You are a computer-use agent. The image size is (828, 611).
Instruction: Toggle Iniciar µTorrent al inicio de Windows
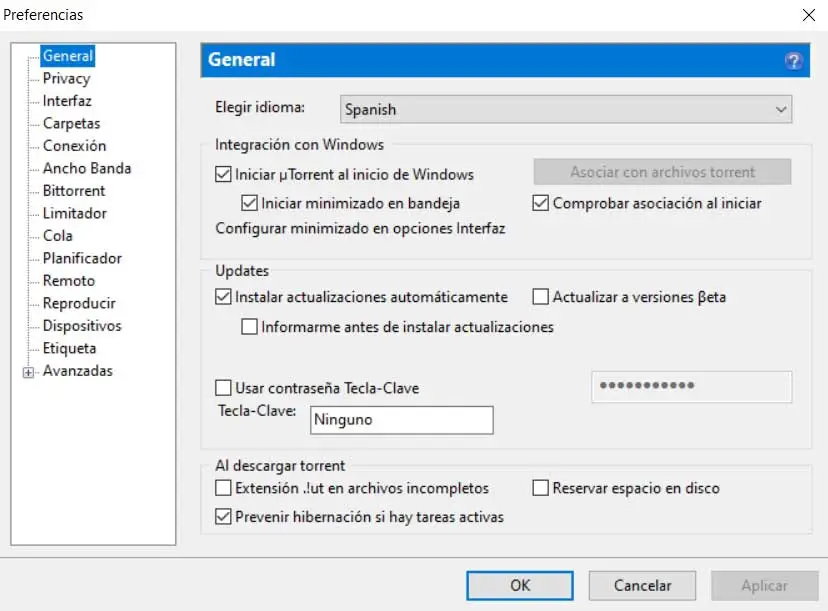click(x=223, y=174)
